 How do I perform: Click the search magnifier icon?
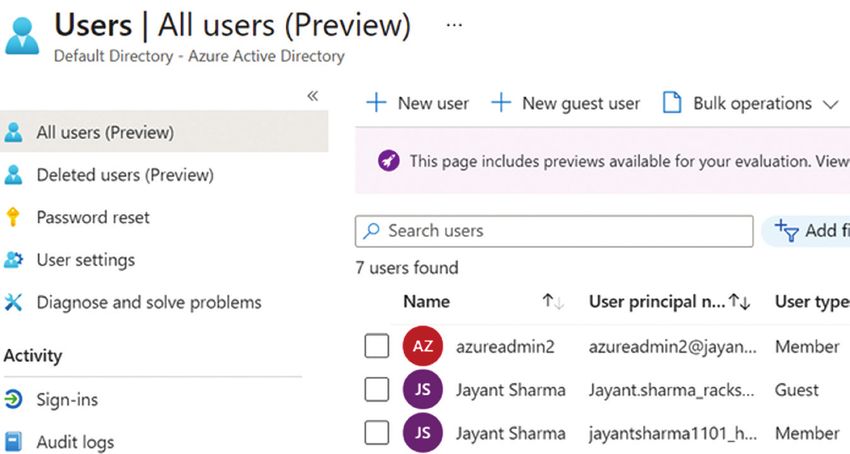(371, 231)
